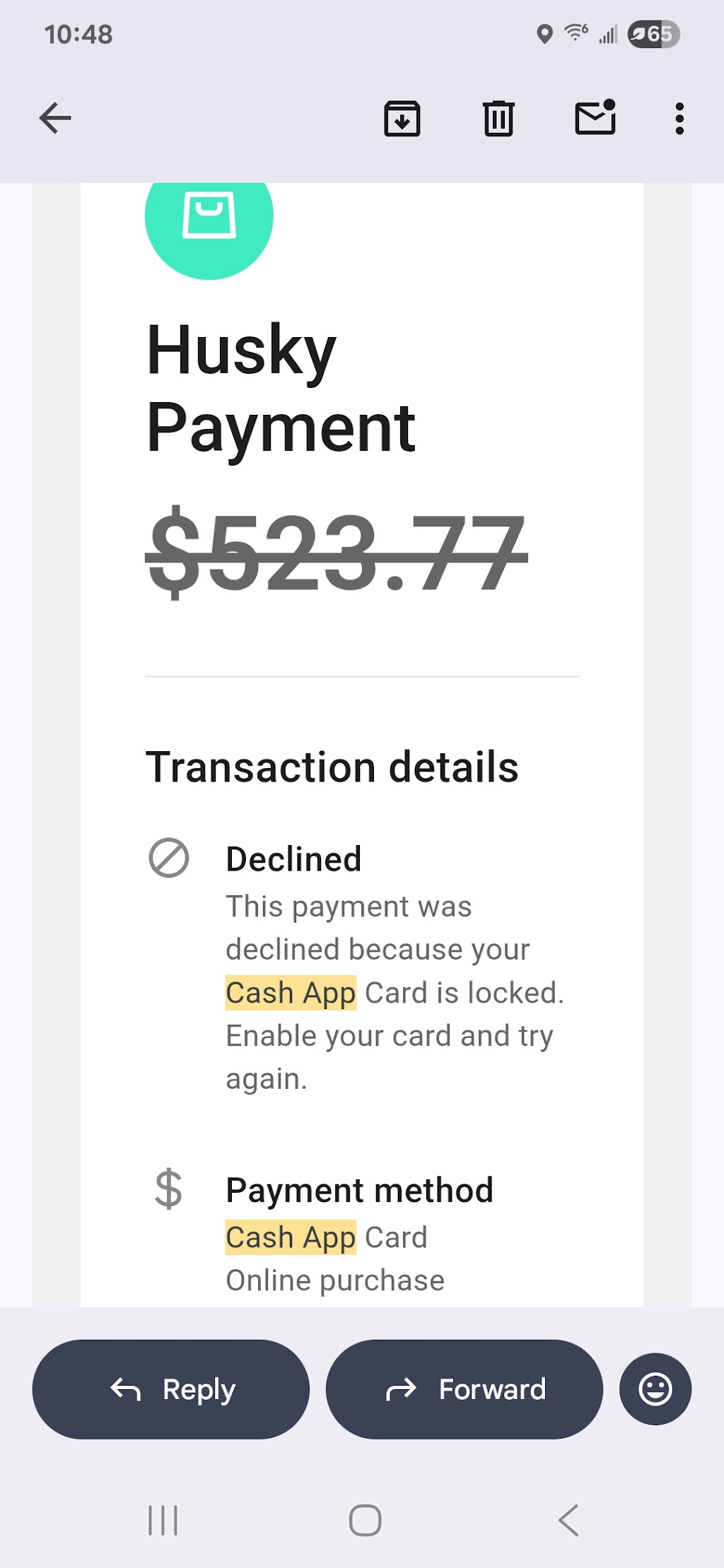The width and height of the screenshot is (724, 1568).
Task: Tap the Transaction details heading
Action: point(332,767)
